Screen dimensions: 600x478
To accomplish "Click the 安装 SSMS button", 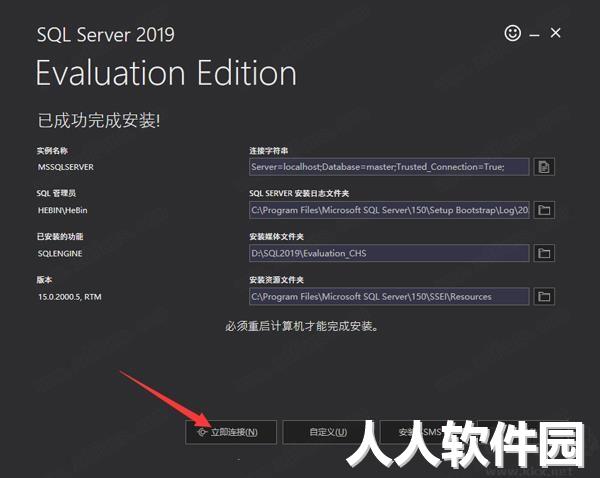I will pyautogui.click(x=425, y=432).
